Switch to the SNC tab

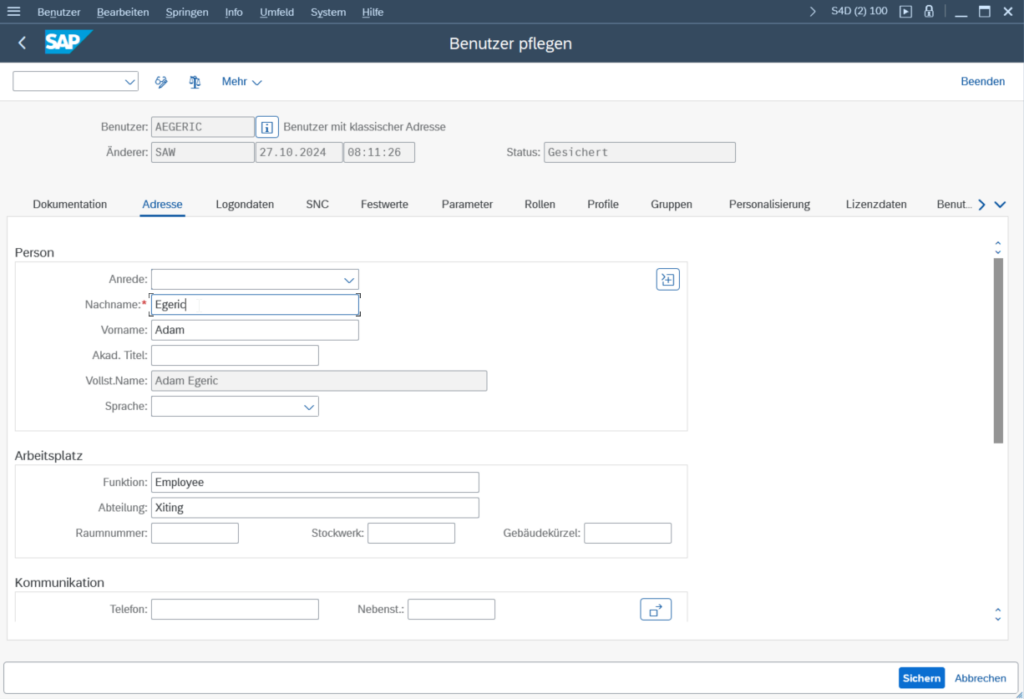(x=317, y=204)
